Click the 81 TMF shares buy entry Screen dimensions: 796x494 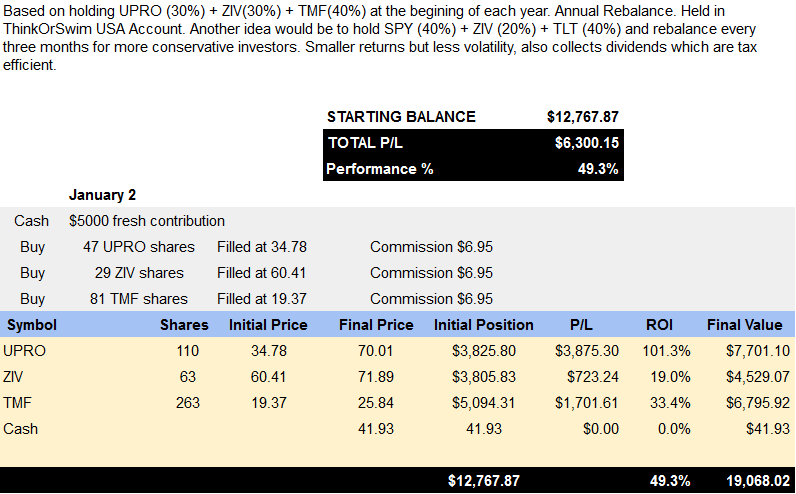coord(139,299)
